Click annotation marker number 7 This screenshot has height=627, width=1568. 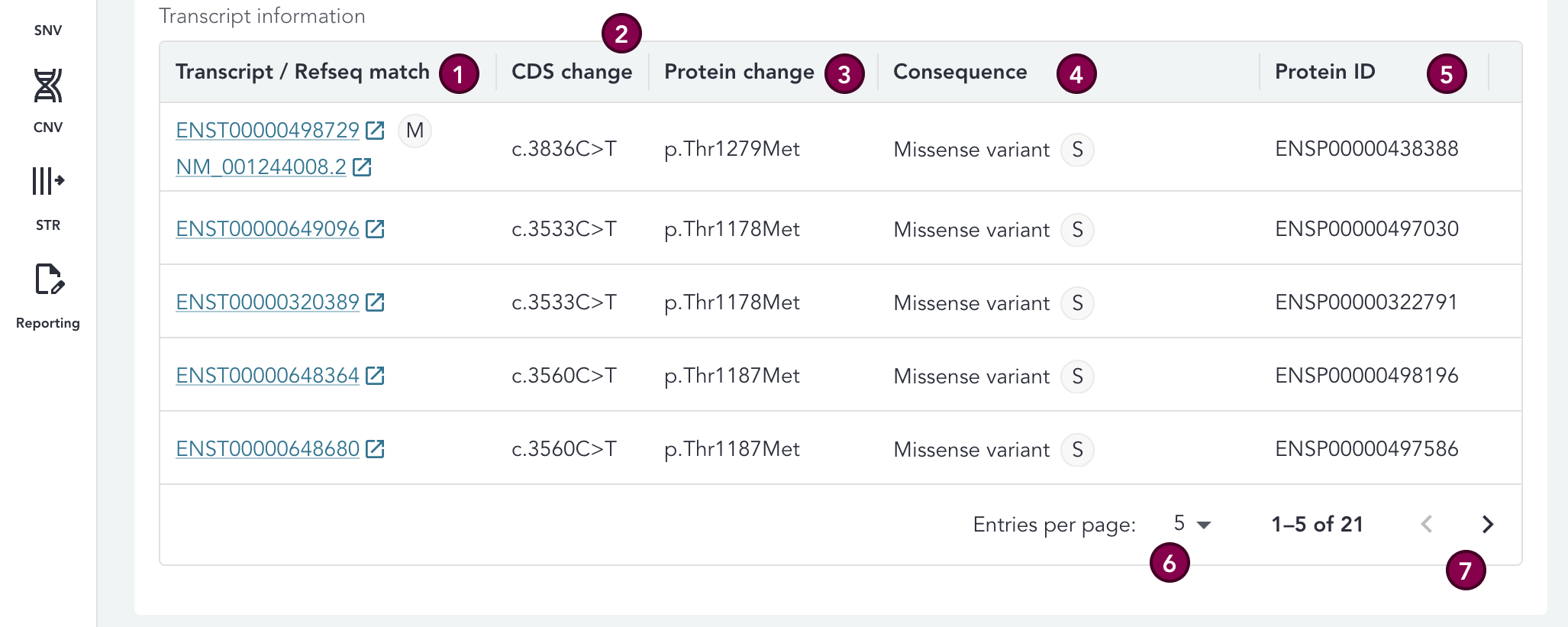click(1465, 570)
